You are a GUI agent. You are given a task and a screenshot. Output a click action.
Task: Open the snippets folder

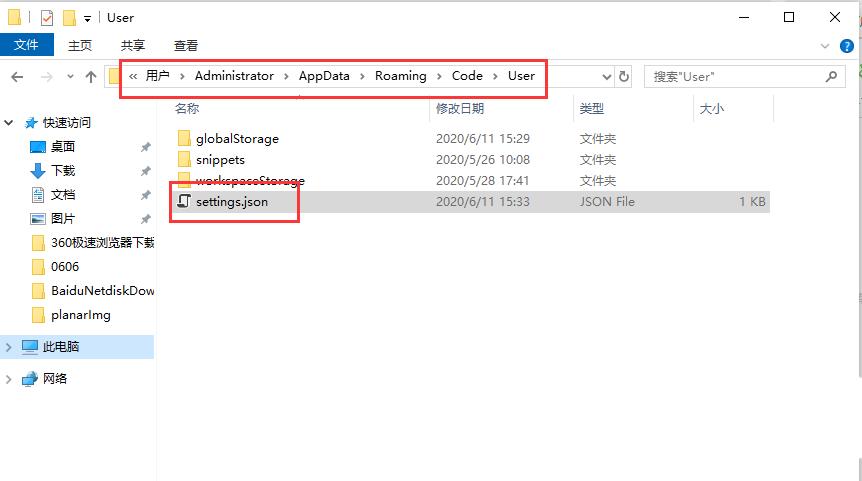point(220,160)
